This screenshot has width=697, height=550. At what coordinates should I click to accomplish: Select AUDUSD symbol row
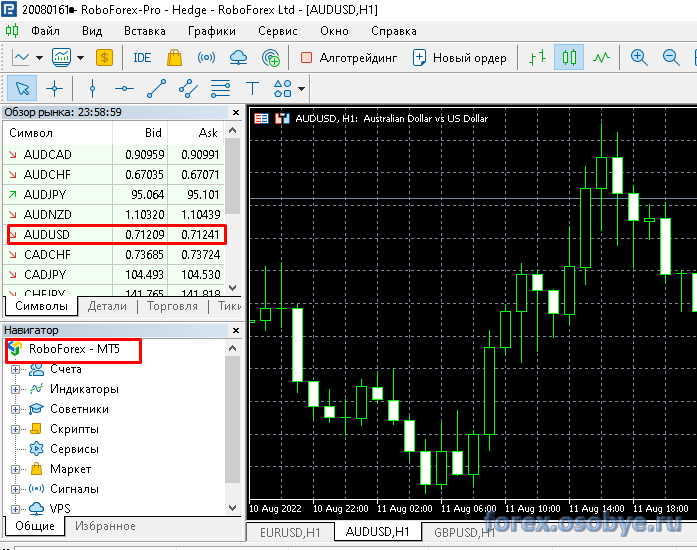click(x=114, y=235)
